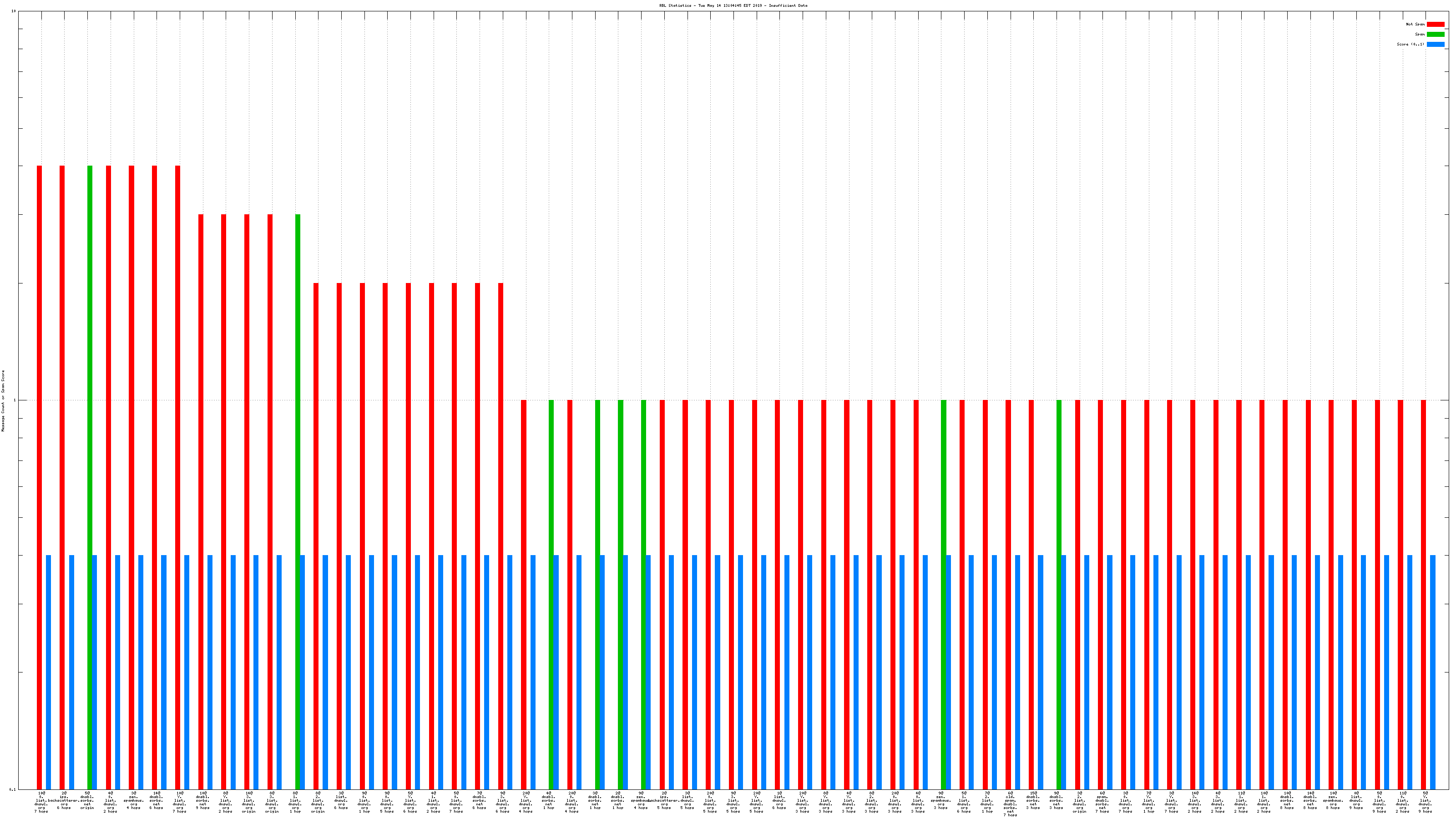Click the old.spam.dnsbl.sorbs.net 7 hops label
The width and height of the screenshot is (1456, 819).
1010,804
